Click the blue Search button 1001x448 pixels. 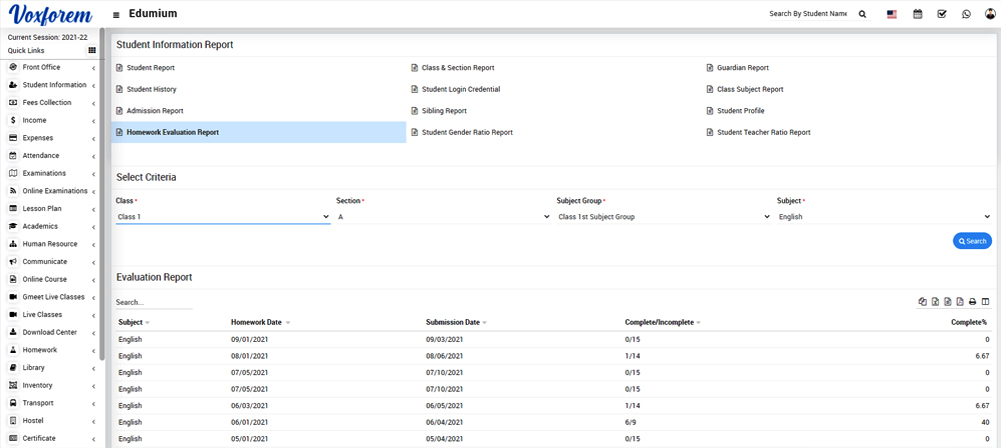coord(972,241)
